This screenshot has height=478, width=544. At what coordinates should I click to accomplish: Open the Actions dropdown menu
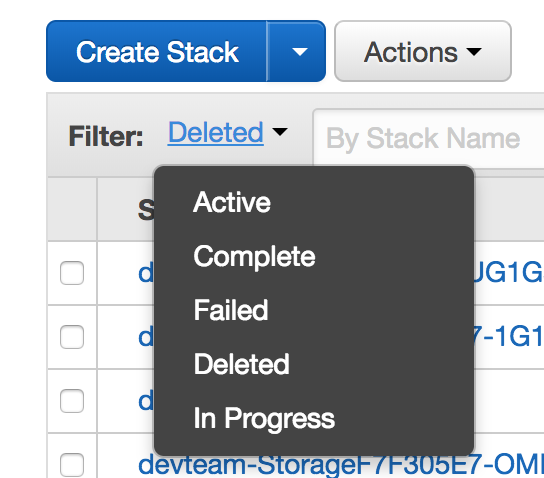click(x=423, y=51)
